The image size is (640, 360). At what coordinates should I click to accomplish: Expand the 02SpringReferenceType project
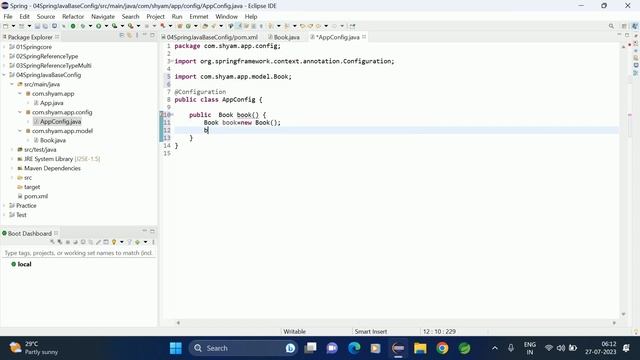(4, 56)
